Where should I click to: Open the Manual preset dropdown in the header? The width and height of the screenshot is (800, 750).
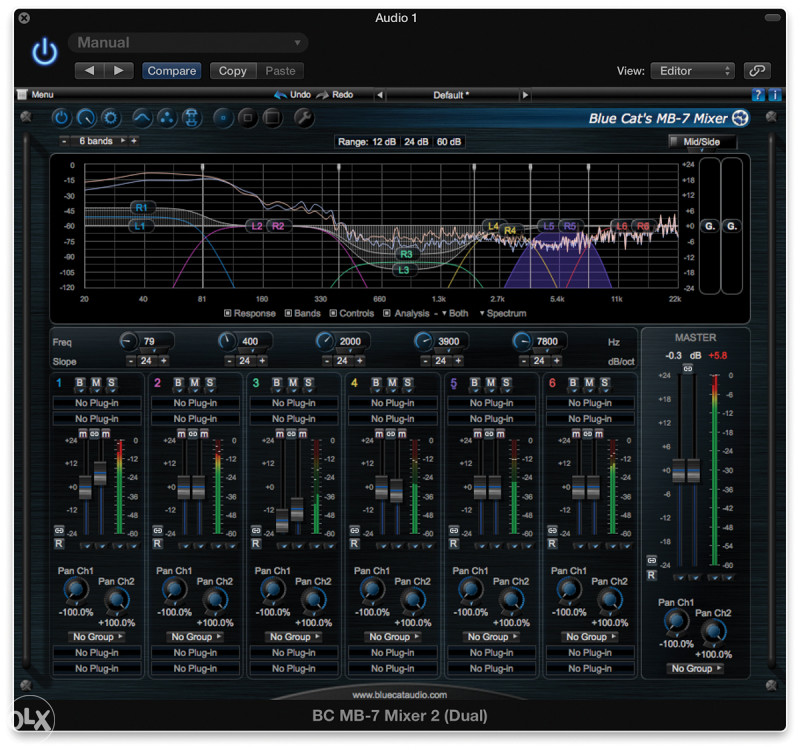click(x=188, y=43)
